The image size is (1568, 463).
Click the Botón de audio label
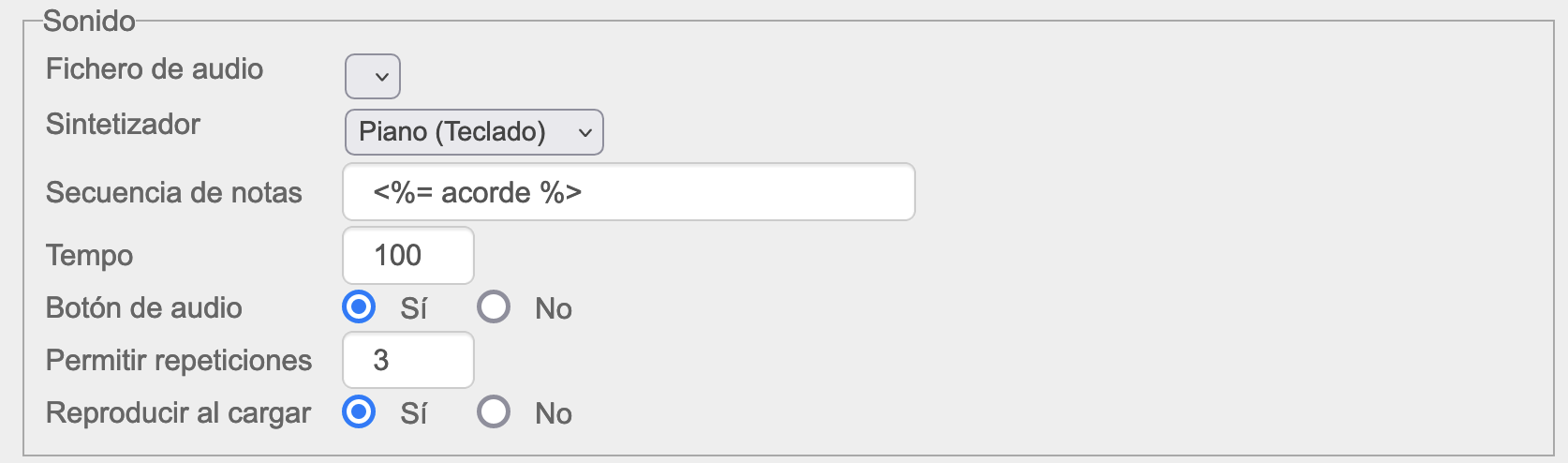[144, 308]
